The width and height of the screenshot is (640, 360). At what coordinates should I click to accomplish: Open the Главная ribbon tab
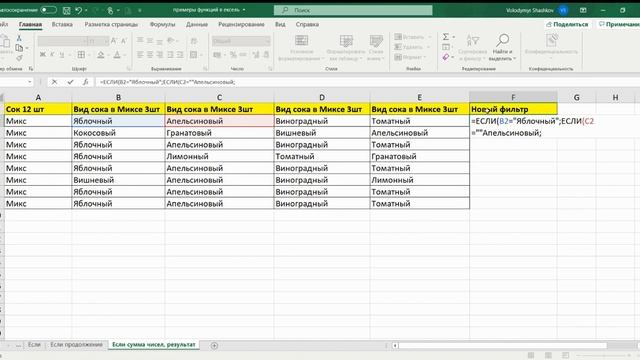(30, 24)
